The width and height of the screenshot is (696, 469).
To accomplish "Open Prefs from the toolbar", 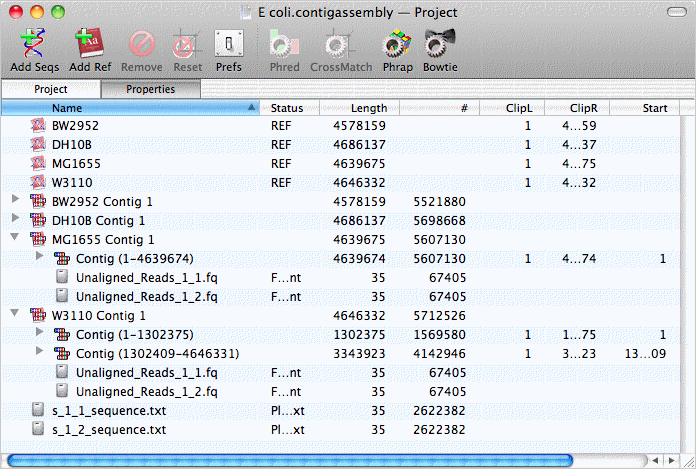I will pyautogui.click(x=229, y=43).
